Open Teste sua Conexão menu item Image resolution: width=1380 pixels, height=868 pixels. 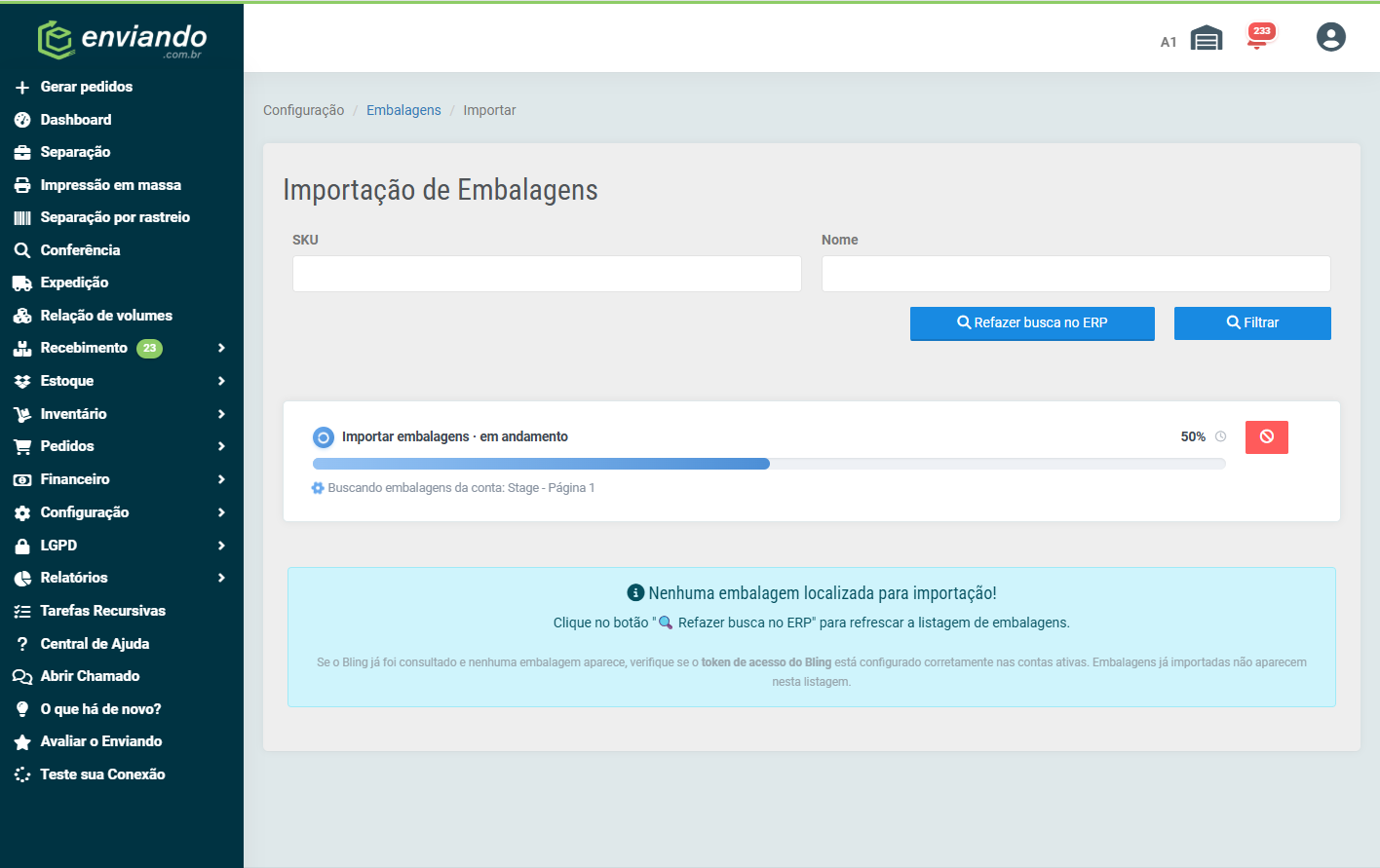point(102,774)
